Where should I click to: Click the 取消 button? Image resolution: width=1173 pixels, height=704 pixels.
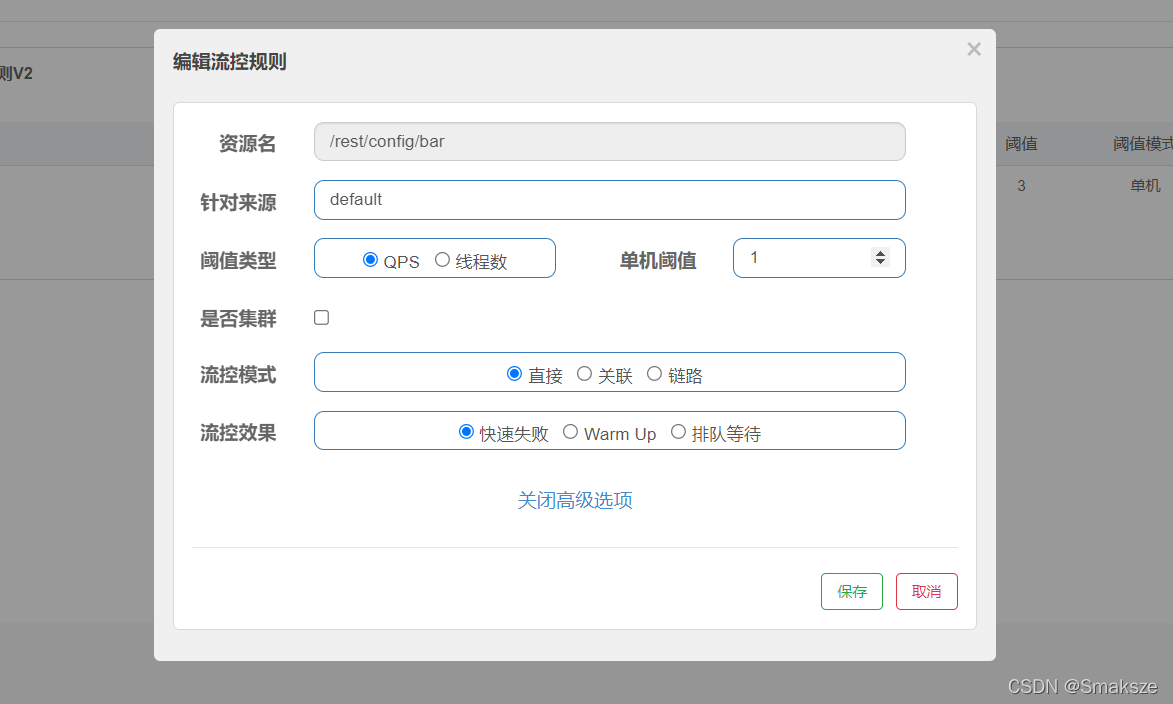coord(926,592)
